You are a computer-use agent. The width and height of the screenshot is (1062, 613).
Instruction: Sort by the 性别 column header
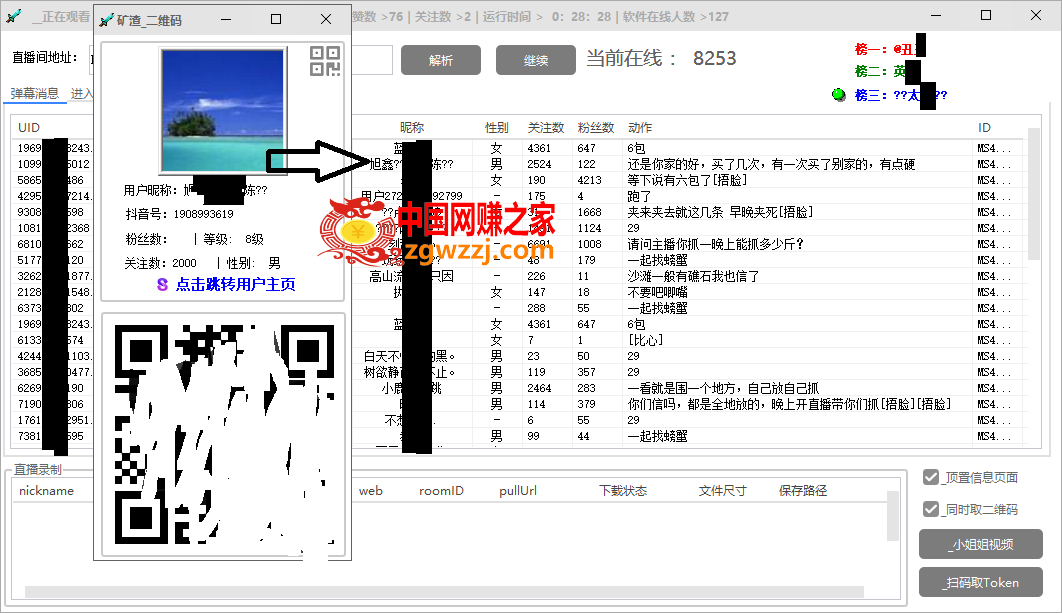[496, 127]
